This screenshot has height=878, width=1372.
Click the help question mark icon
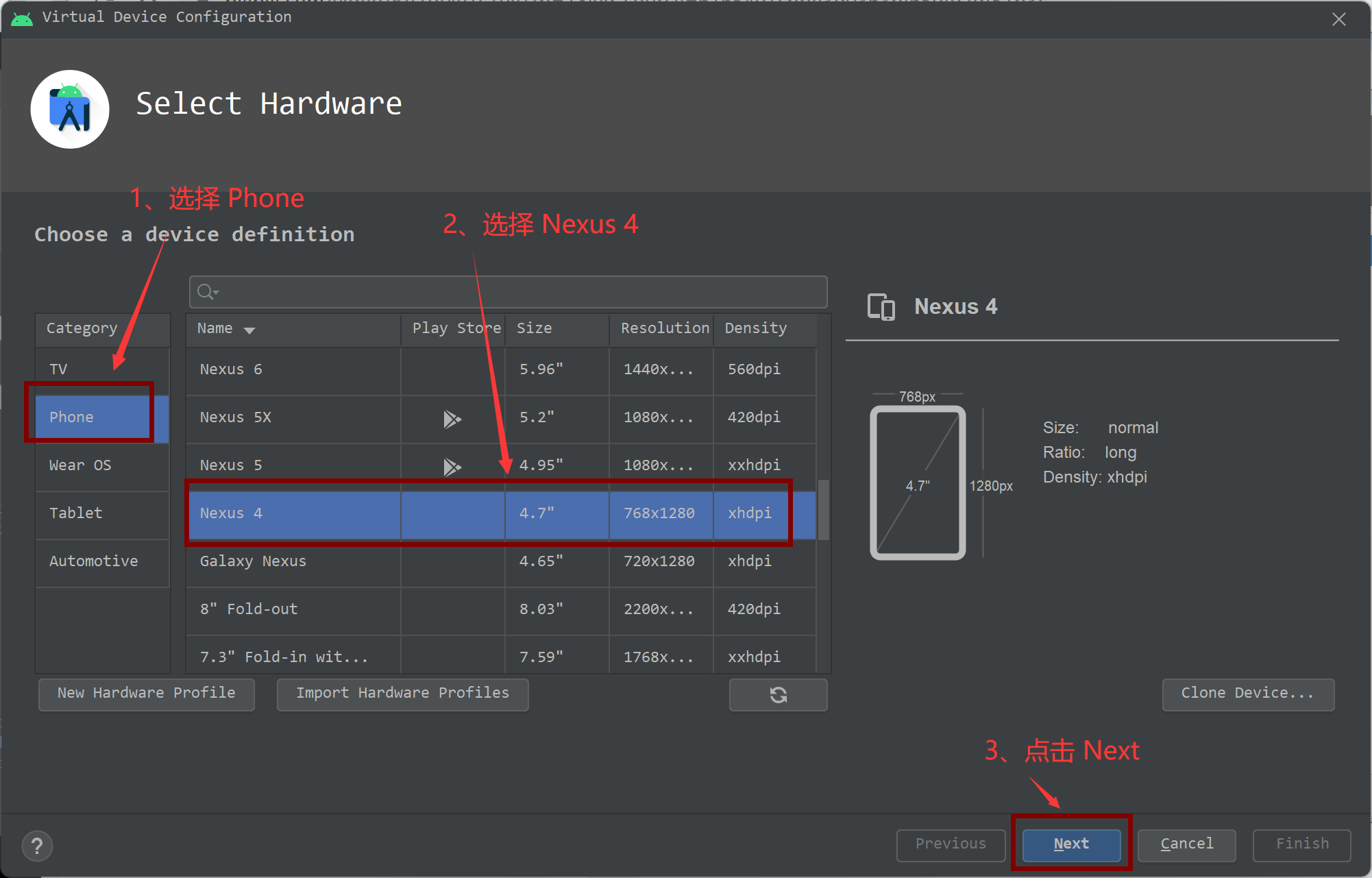37,846
